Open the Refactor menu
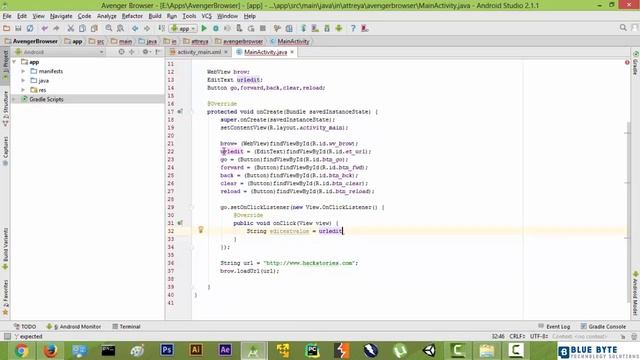This screenshot has width=640, height=360. coord(132,16)
